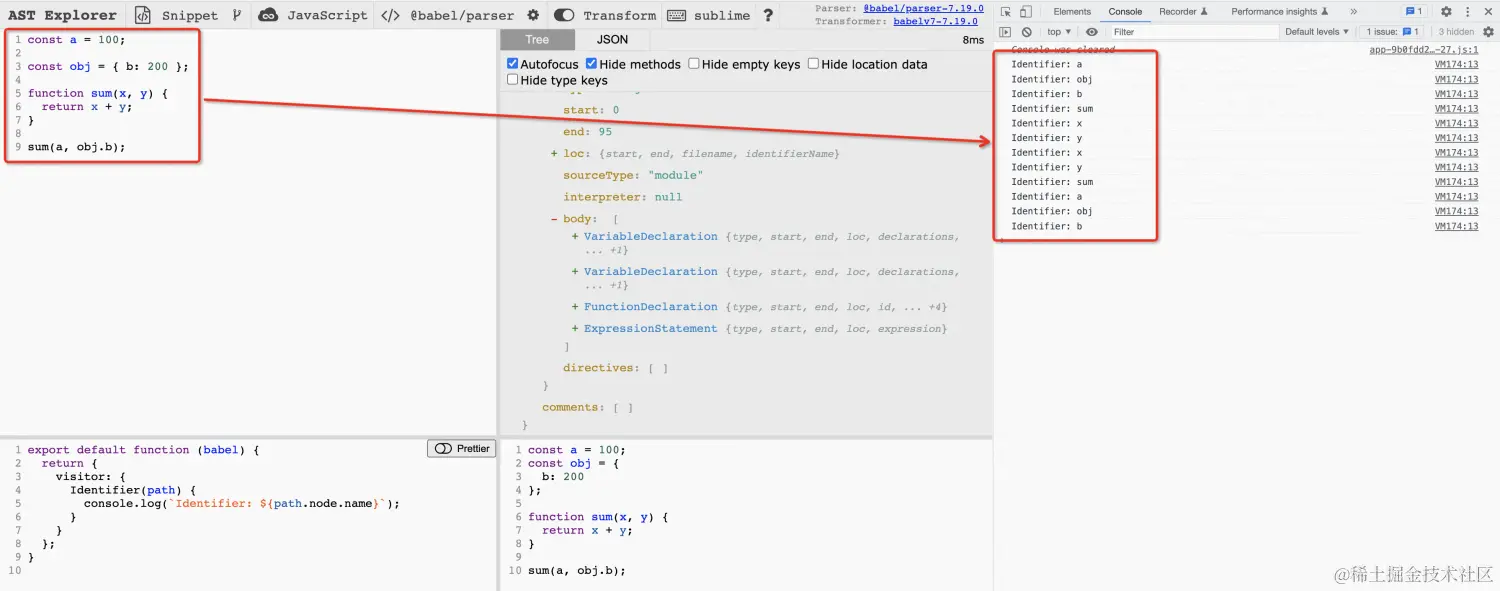Click the 'end: 95' tree row
This screenshot has height=591, width=1500.
587,132
